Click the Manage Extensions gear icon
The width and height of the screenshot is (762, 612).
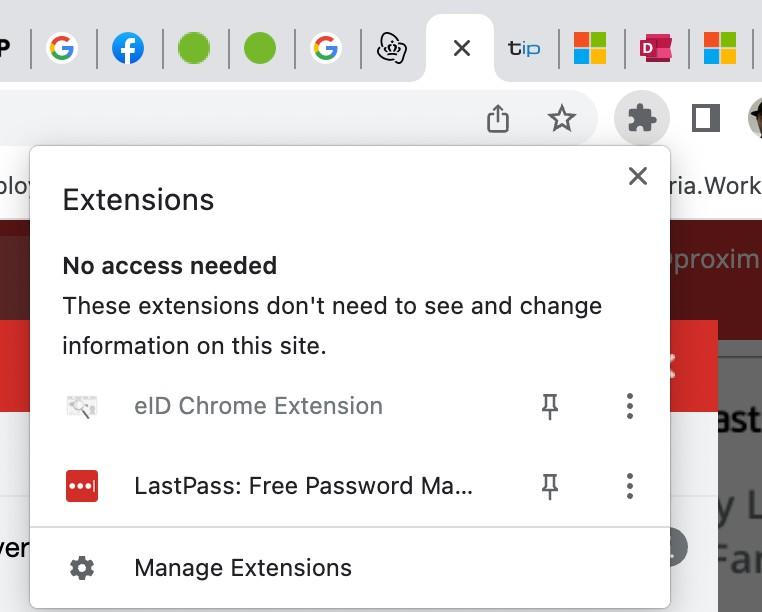(82, 568)
